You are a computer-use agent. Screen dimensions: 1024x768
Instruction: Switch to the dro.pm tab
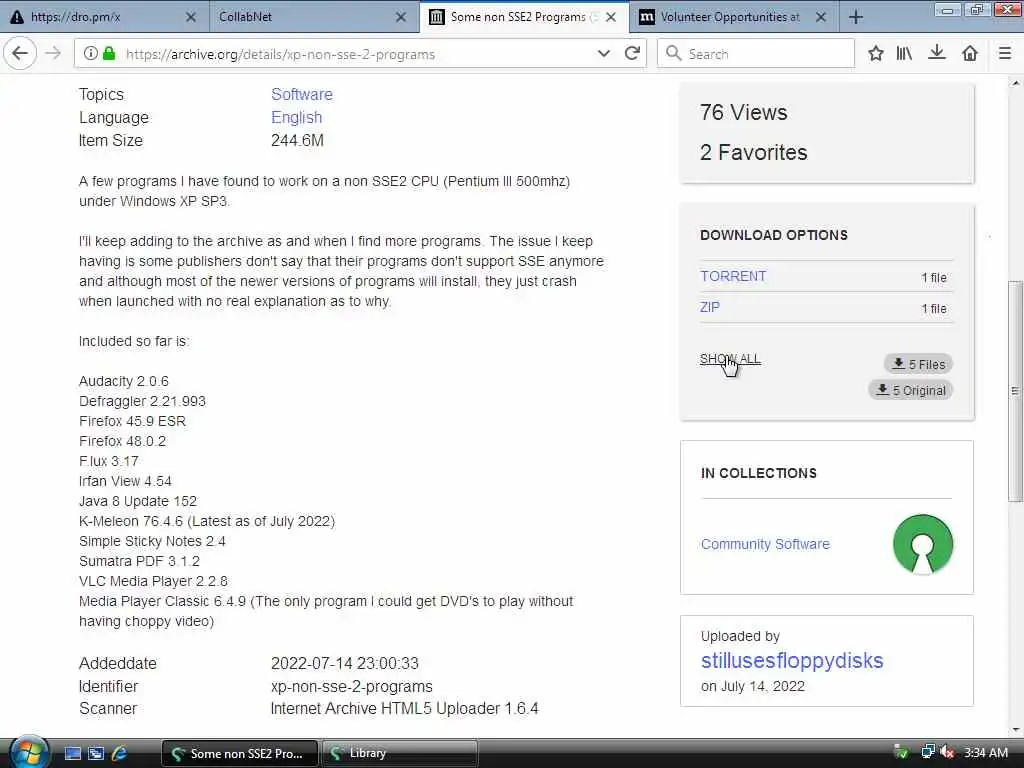click(x=105, y=17)
